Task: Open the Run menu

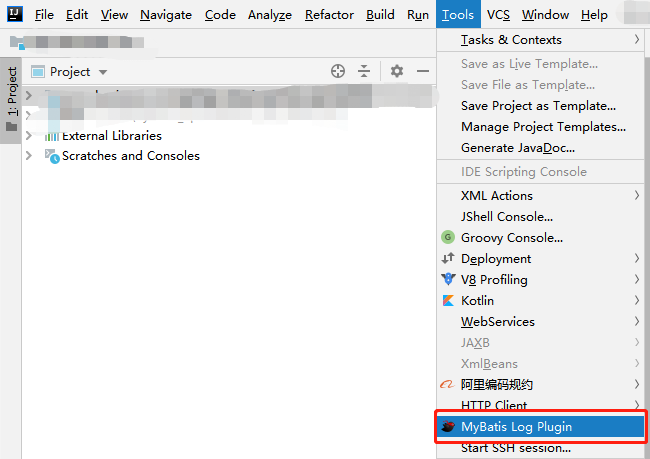Action: point(418,15)
